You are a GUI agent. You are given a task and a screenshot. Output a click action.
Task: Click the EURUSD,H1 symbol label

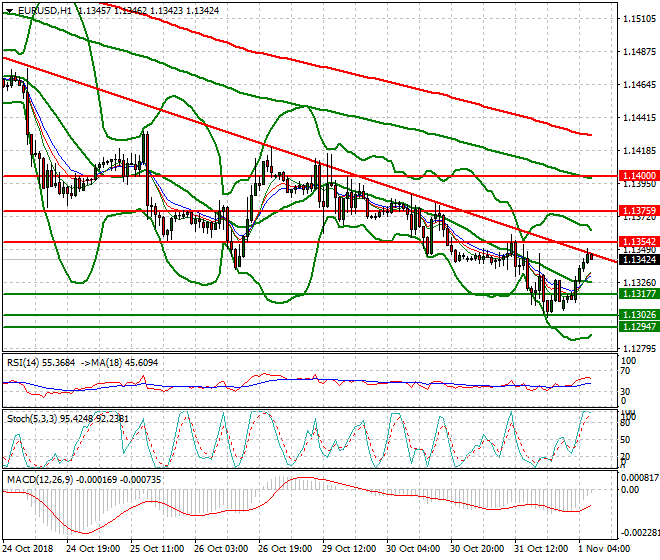tap(45, 11)
